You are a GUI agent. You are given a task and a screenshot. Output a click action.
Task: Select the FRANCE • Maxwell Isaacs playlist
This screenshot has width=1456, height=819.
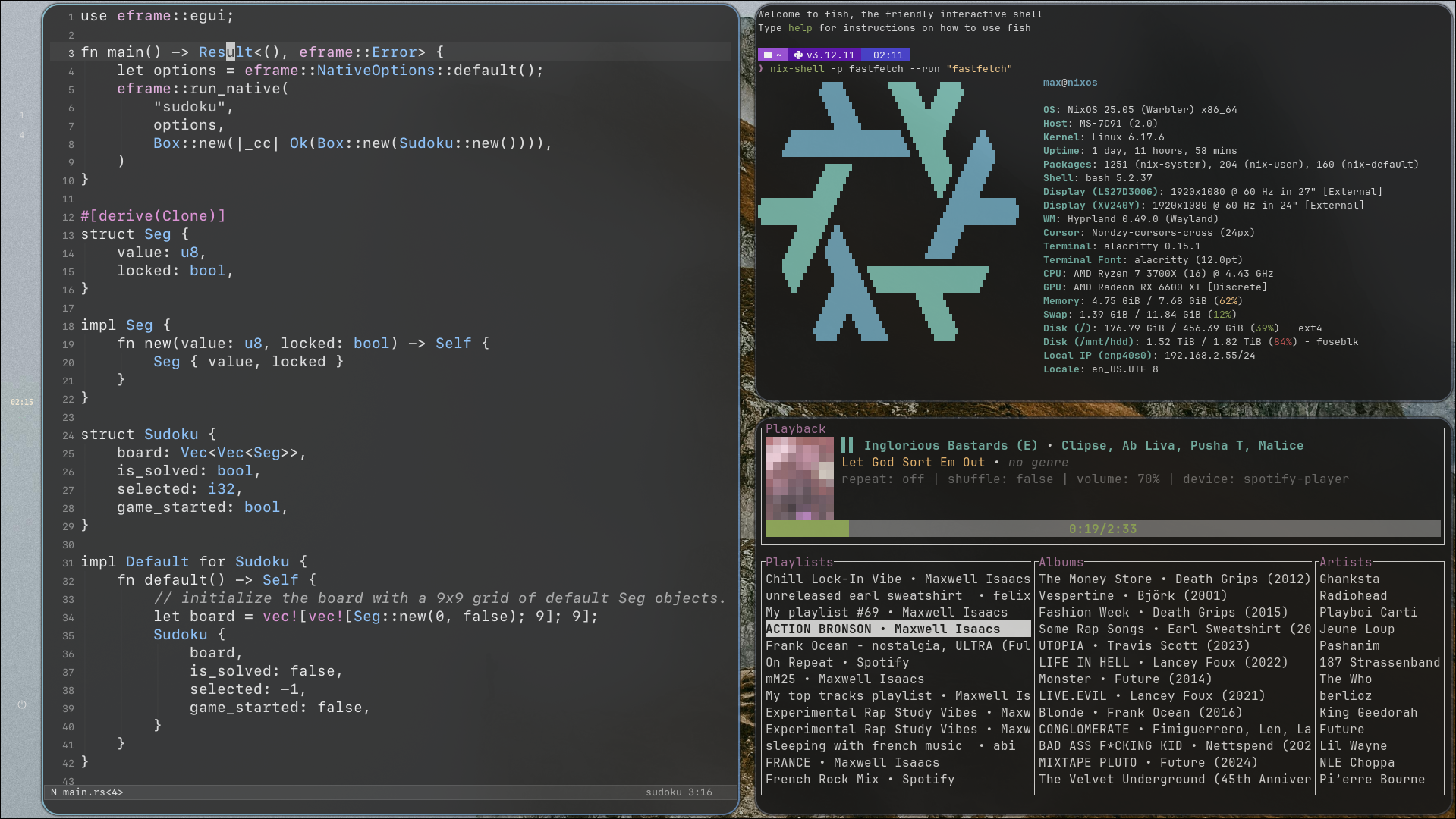tap(898, 762)
